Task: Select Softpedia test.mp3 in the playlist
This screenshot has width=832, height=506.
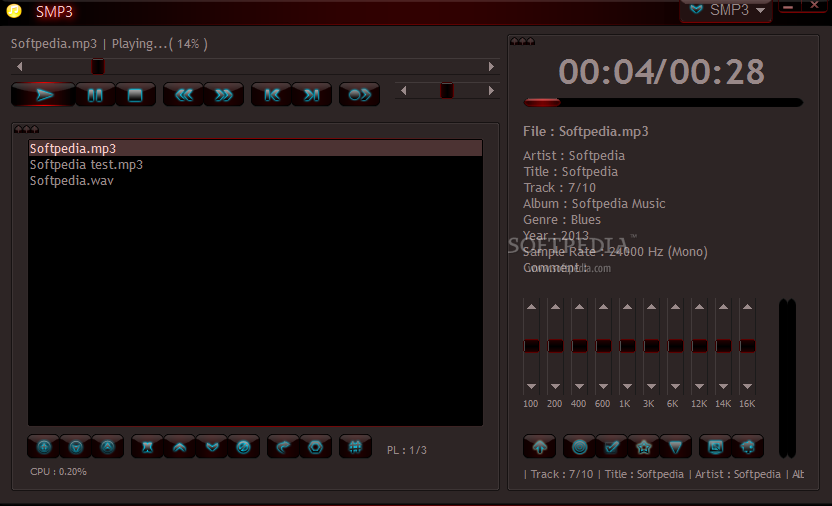Action: (x=255, y=164)
